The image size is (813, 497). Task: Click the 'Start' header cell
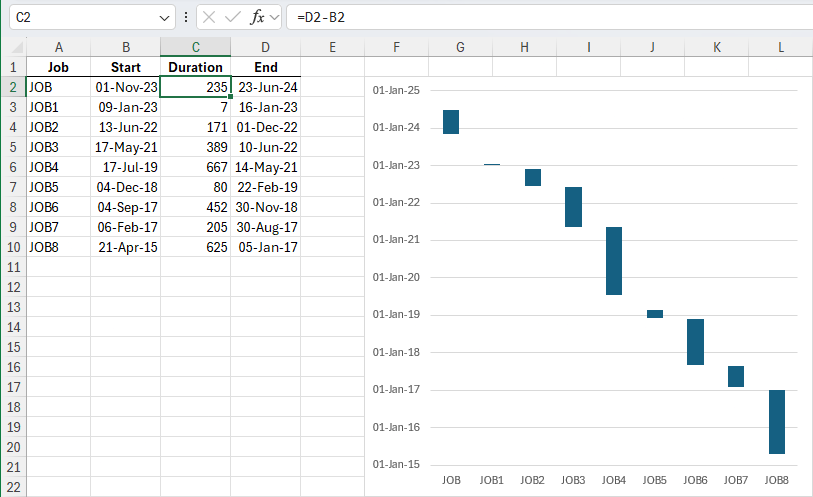[125, 67]
